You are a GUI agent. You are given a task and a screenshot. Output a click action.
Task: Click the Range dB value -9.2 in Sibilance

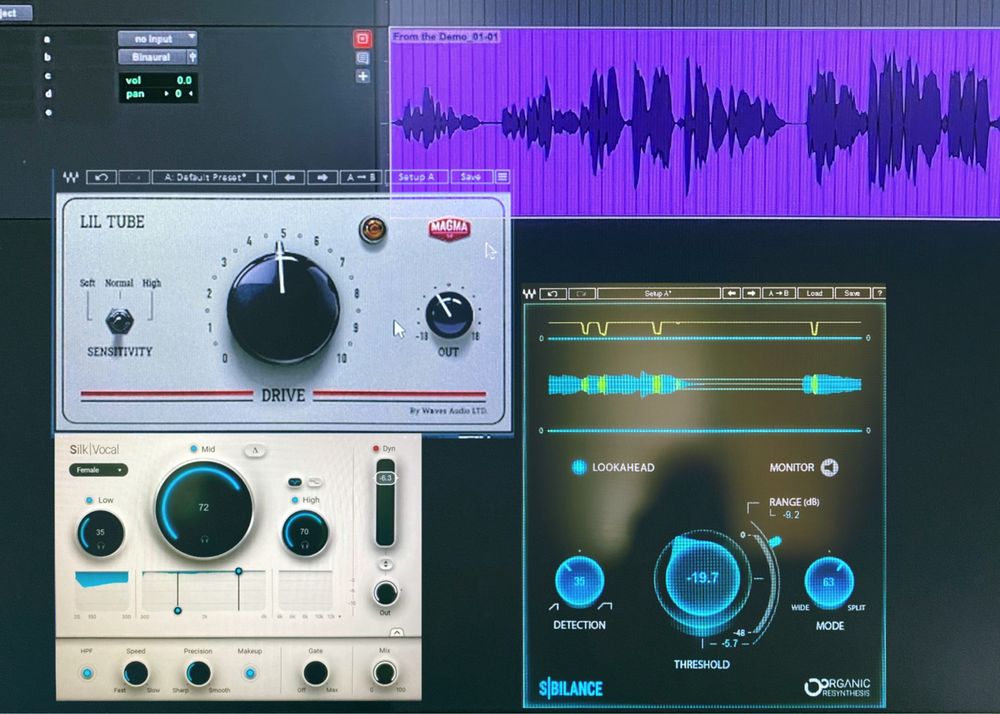[x=791, y=514]
